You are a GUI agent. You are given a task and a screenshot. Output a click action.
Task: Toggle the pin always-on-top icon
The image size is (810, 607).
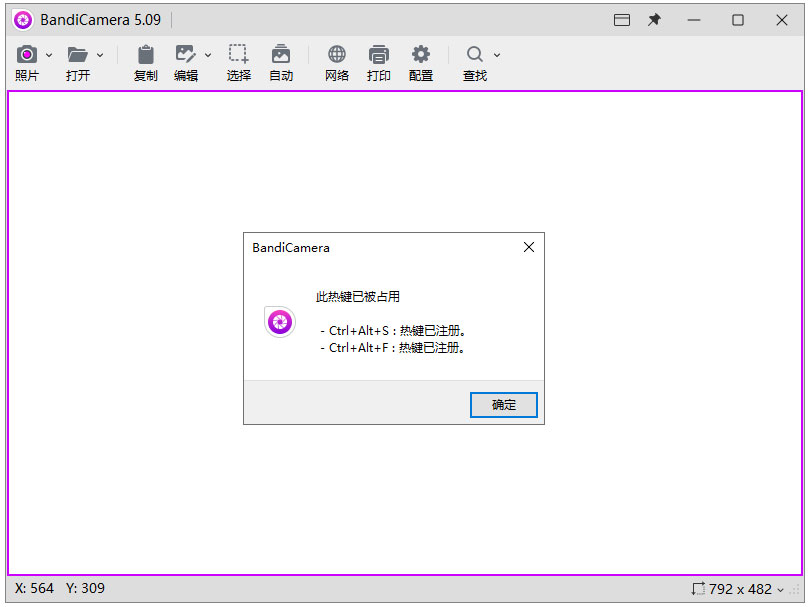coord(654,20)
